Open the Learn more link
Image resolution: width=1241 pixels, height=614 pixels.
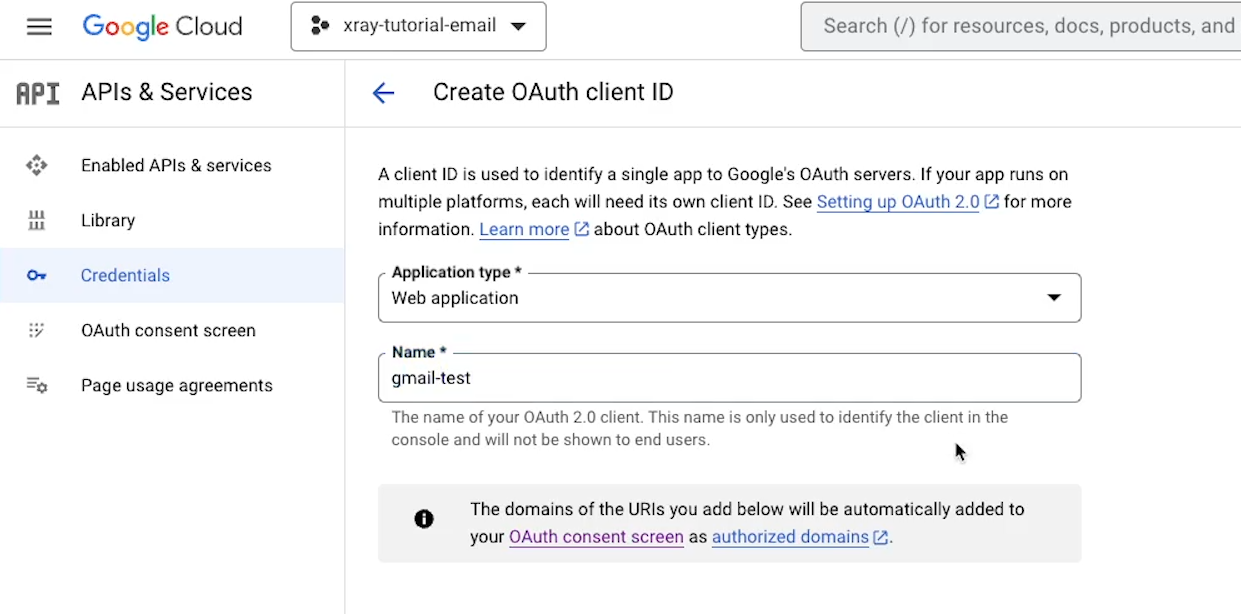click(x=524, y=230)
